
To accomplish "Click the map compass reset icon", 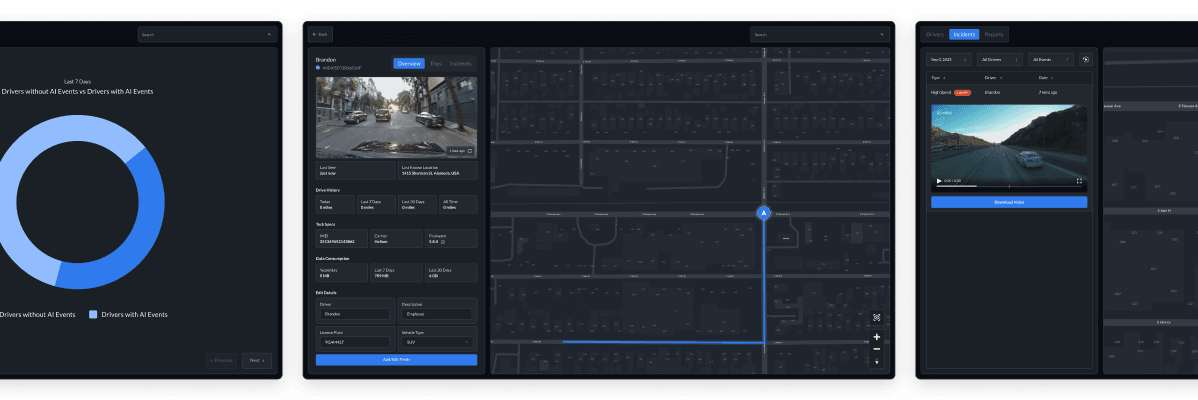I will [x=876, y=362].
